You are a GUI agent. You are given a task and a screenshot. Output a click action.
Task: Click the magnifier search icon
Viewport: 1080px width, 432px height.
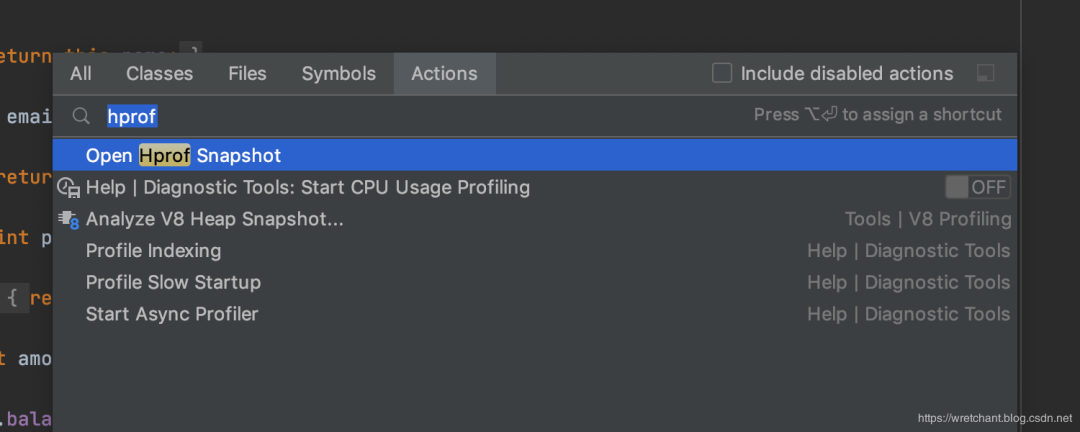coord(81,116)
